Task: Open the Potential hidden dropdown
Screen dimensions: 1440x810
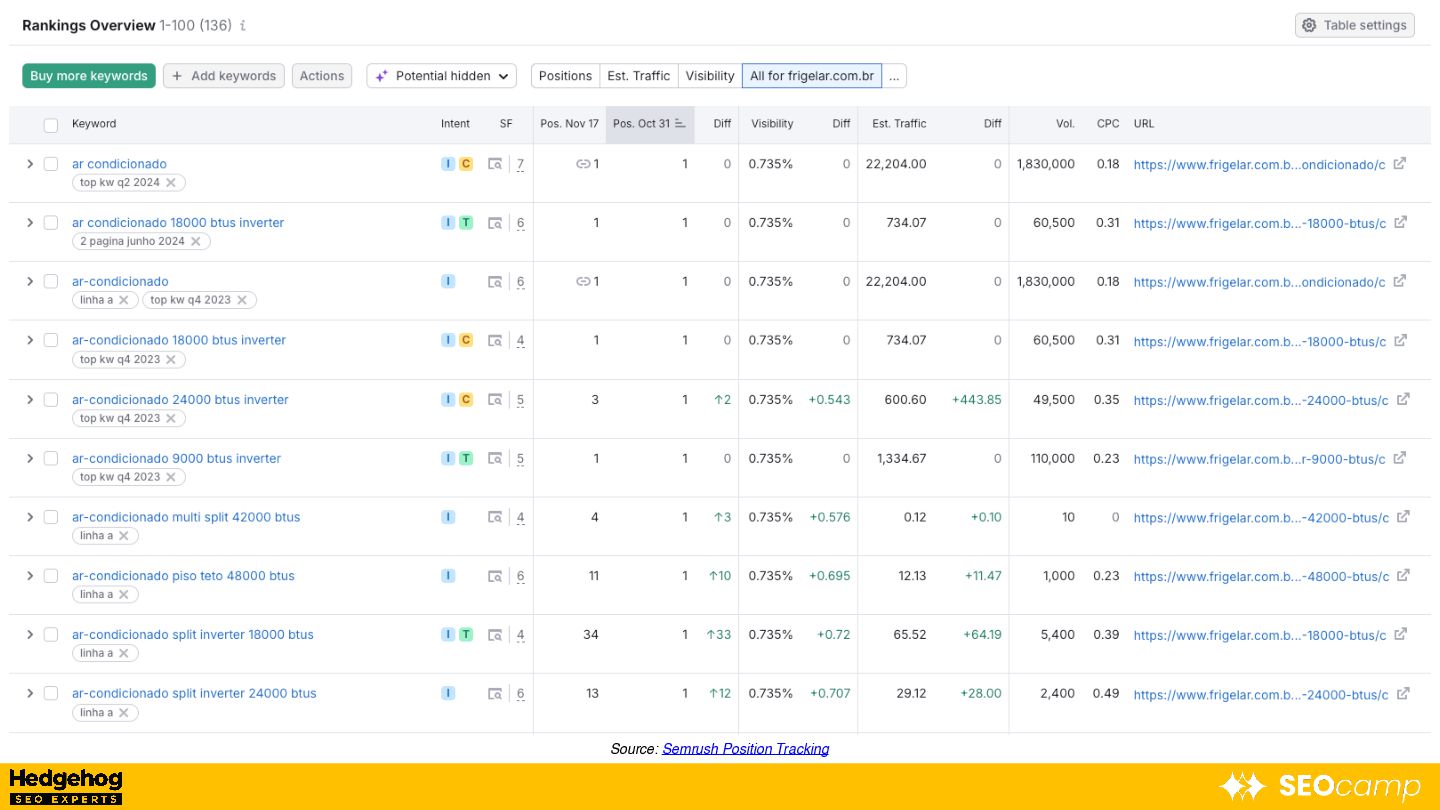Action: [441, 76]
